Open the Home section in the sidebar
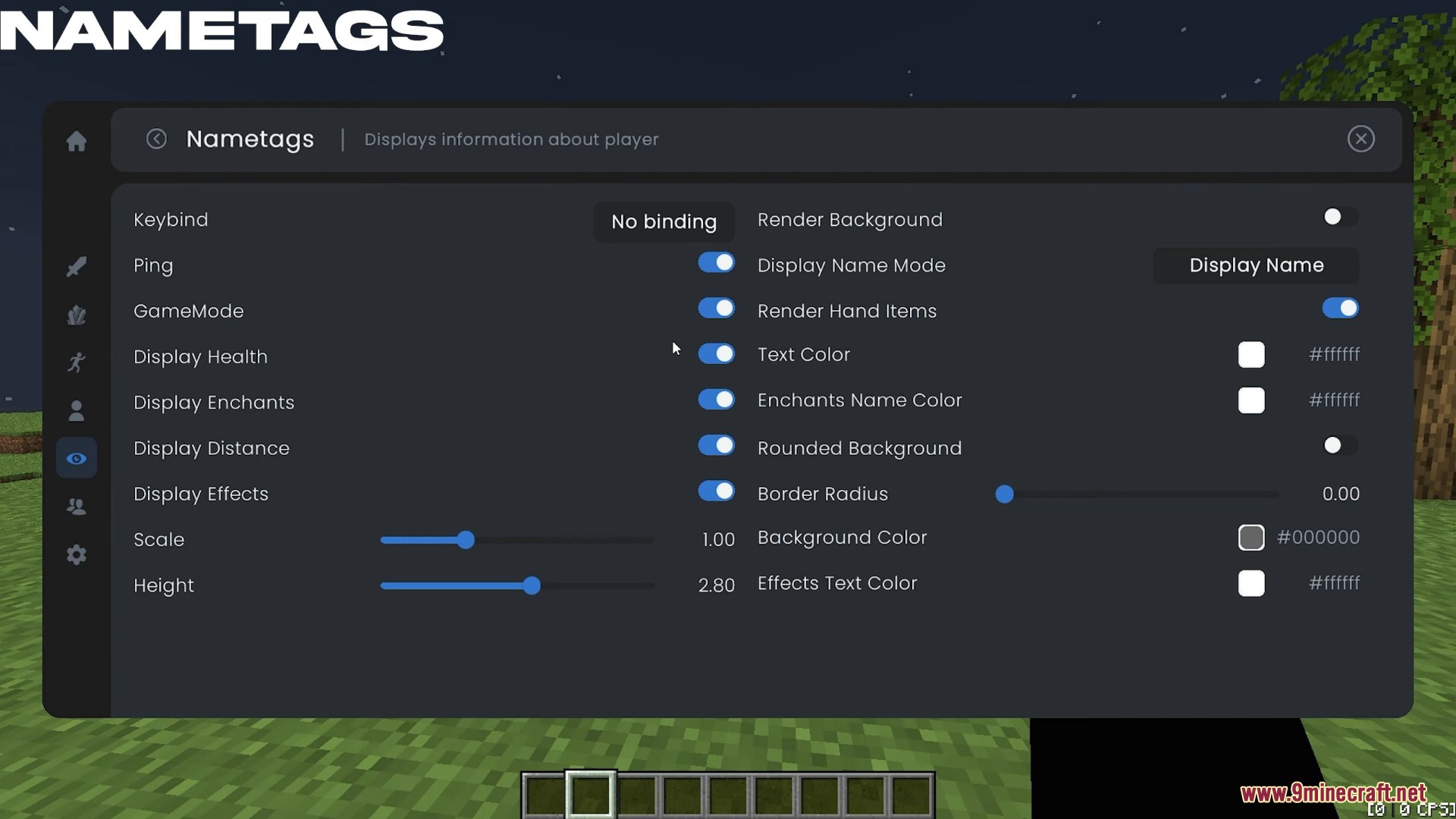The width and height of the screenshot is (1456, 819). tap(77, 141)
